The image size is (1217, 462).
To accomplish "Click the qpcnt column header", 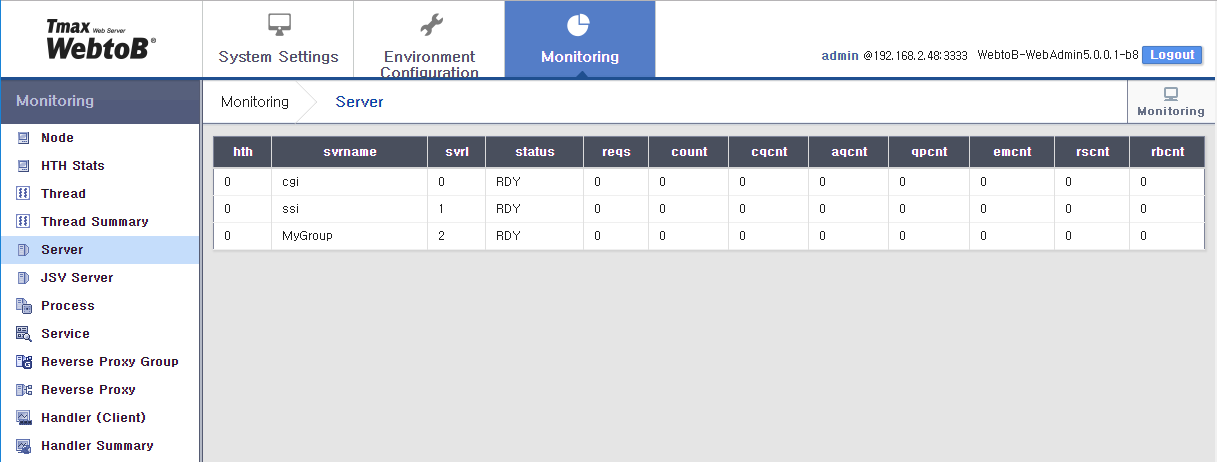I will click(930, 152).
